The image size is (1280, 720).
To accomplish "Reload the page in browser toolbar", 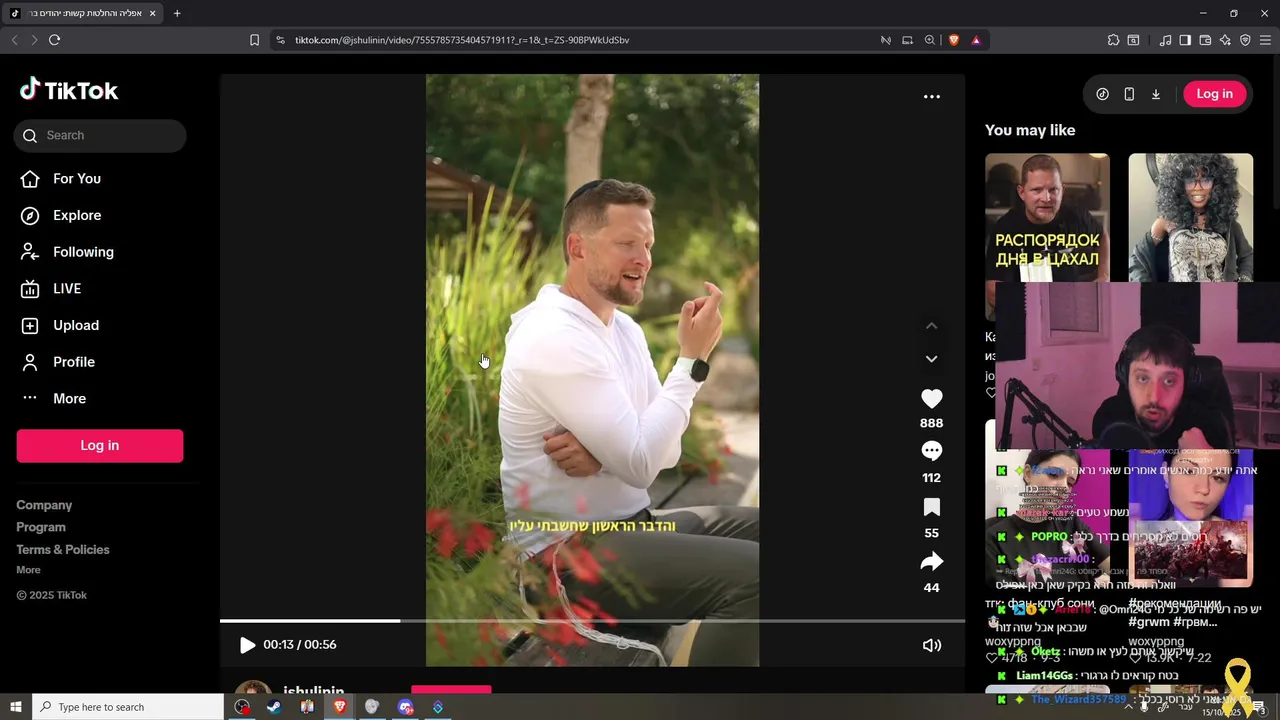I will tap(54, 40).
